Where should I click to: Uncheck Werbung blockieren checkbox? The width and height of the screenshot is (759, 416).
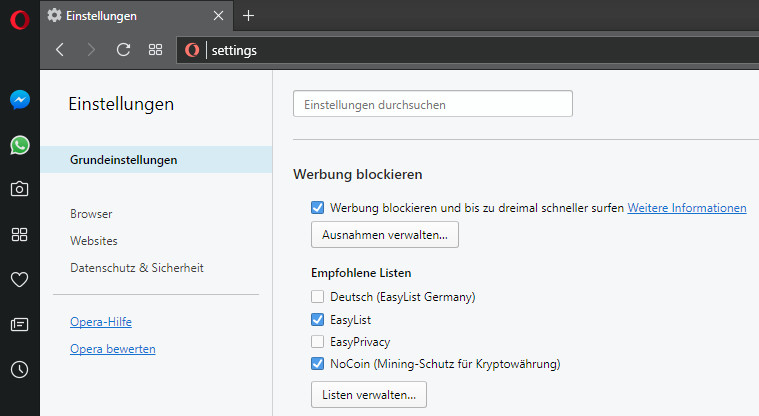[x=318, y=208]
